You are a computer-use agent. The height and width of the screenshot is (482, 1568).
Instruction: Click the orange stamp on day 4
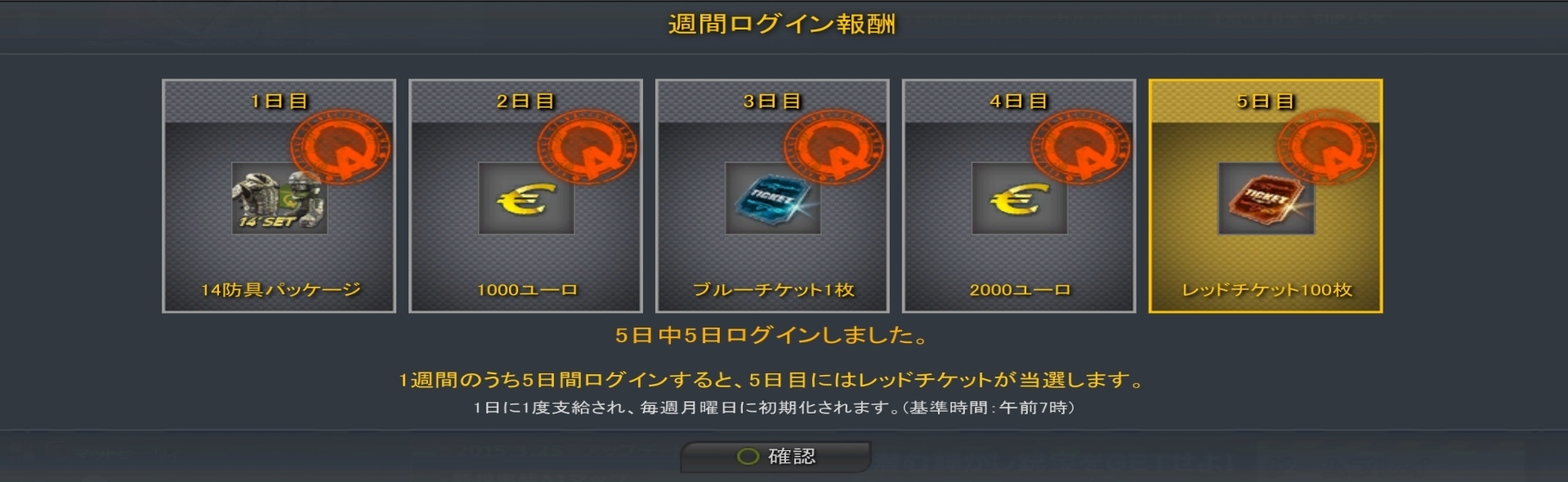[1081, 148]
